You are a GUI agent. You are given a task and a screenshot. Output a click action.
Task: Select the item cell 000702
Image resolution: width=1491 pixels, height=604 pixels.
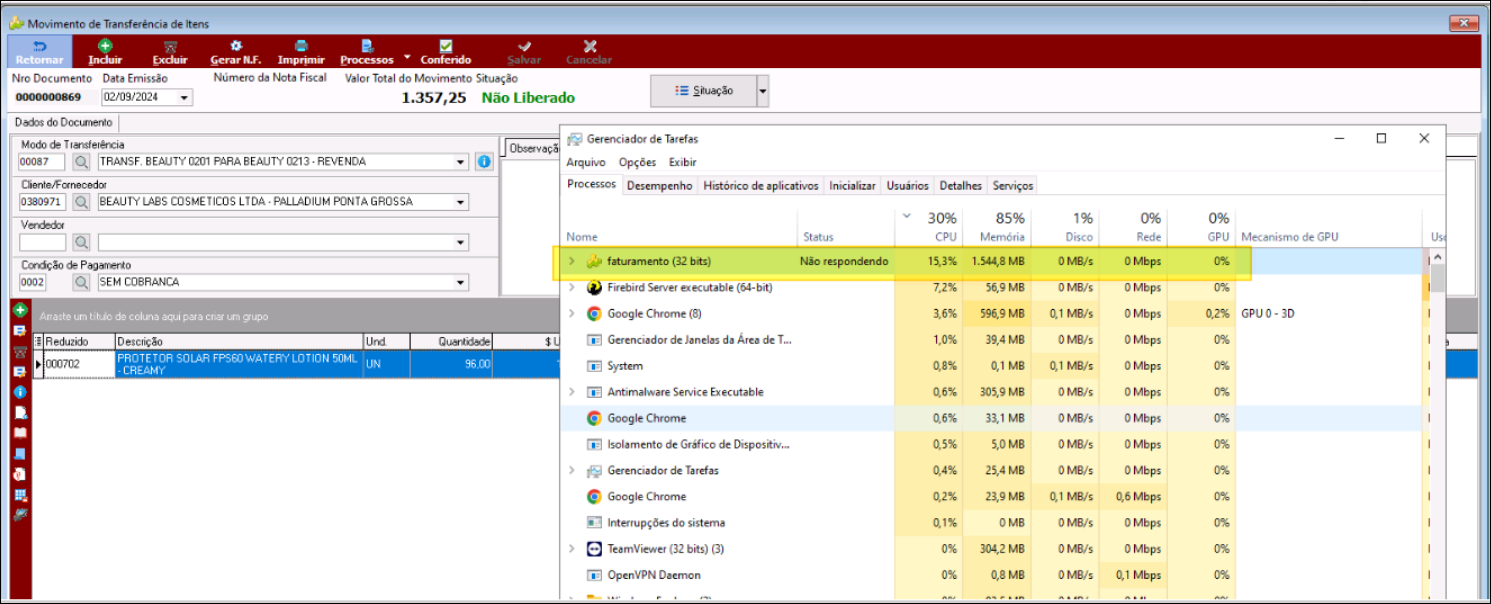[x=79, y=364]
